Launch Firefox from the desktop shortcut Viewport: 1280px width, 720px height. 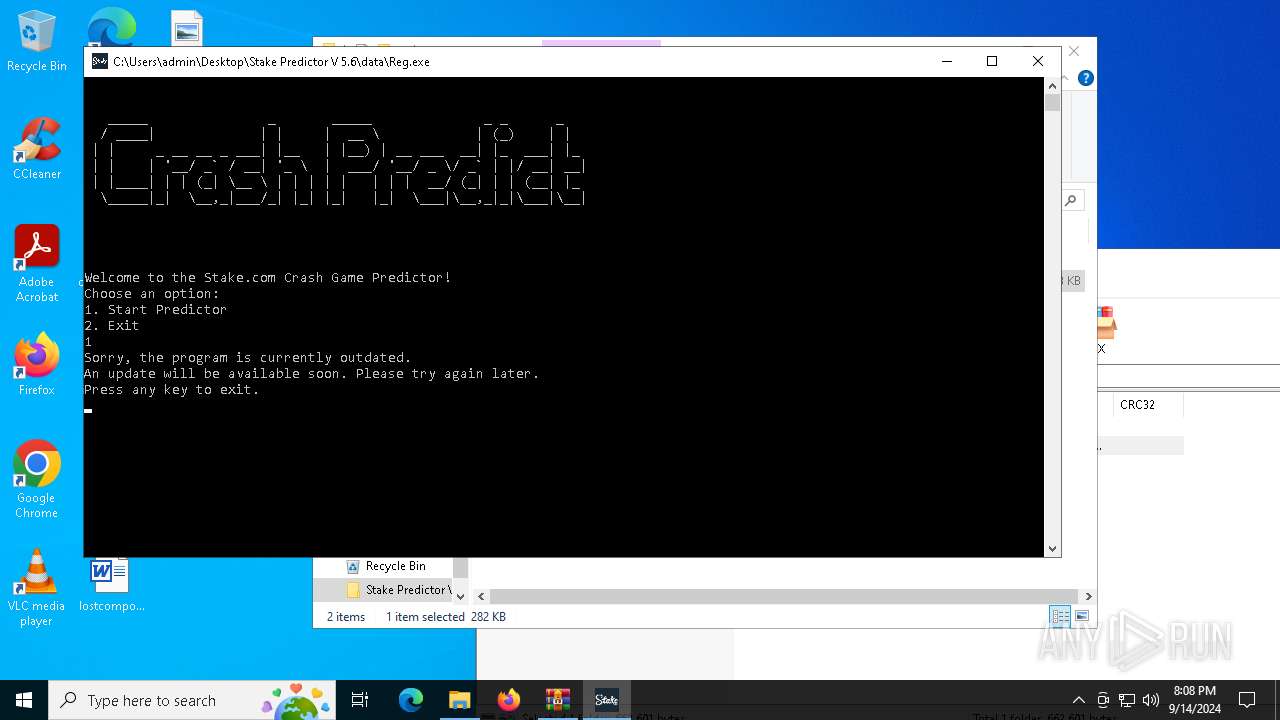pyautogui.click(x=37, y=365)
